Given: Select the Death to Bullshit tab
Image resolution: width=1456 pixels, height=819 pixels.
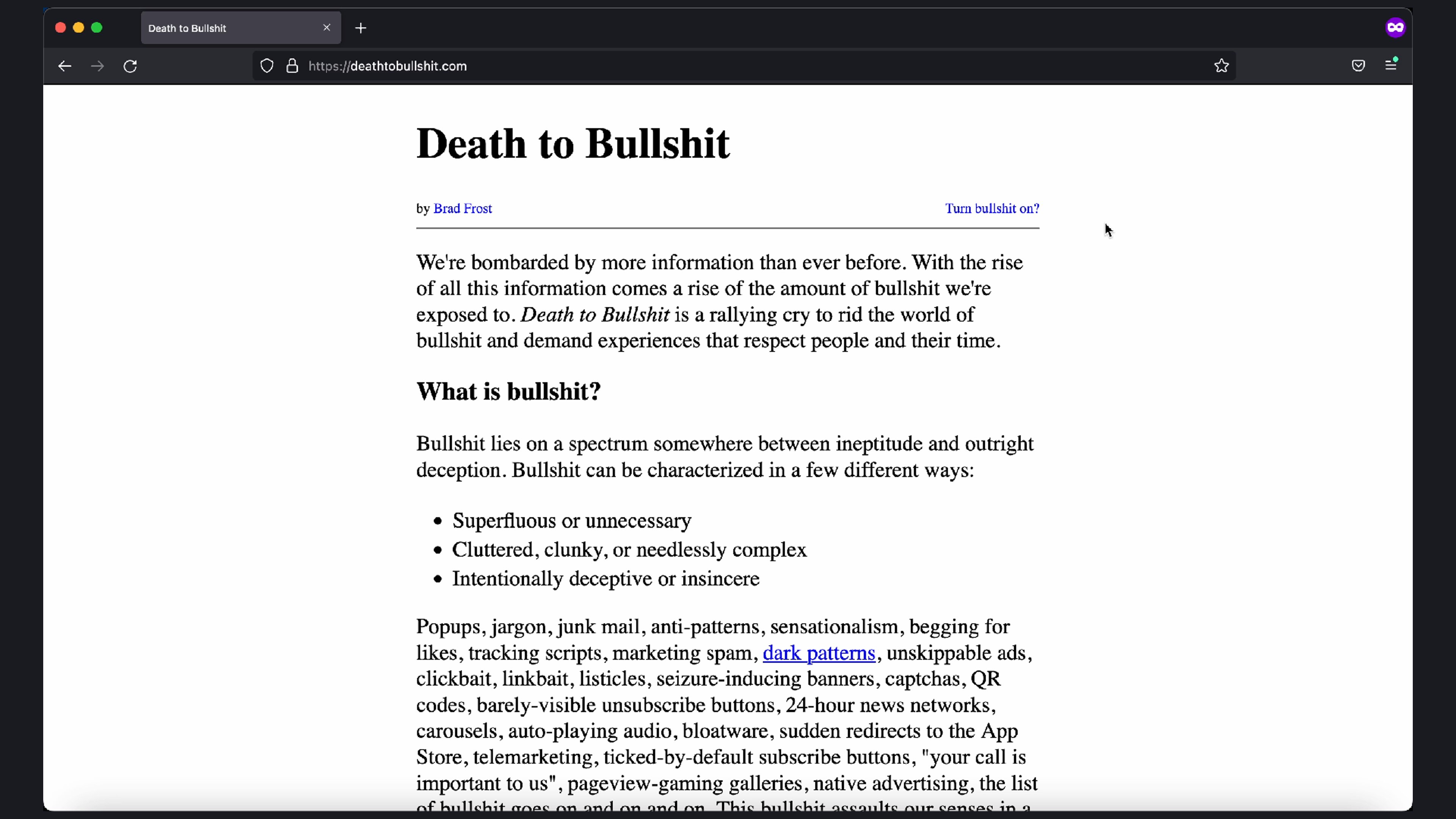Looking at the screenshot, I should click(226, 28).
